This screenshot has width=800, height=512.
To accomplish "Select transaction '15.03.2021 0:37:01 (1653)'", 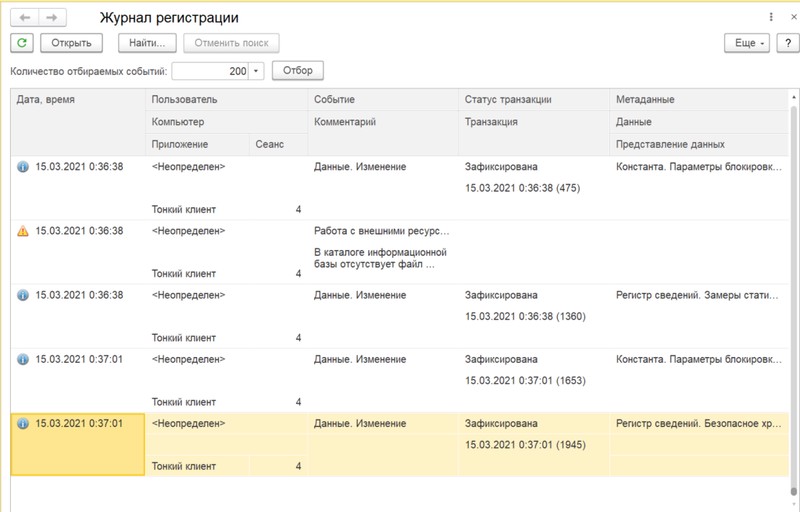I will click(525, 381).
